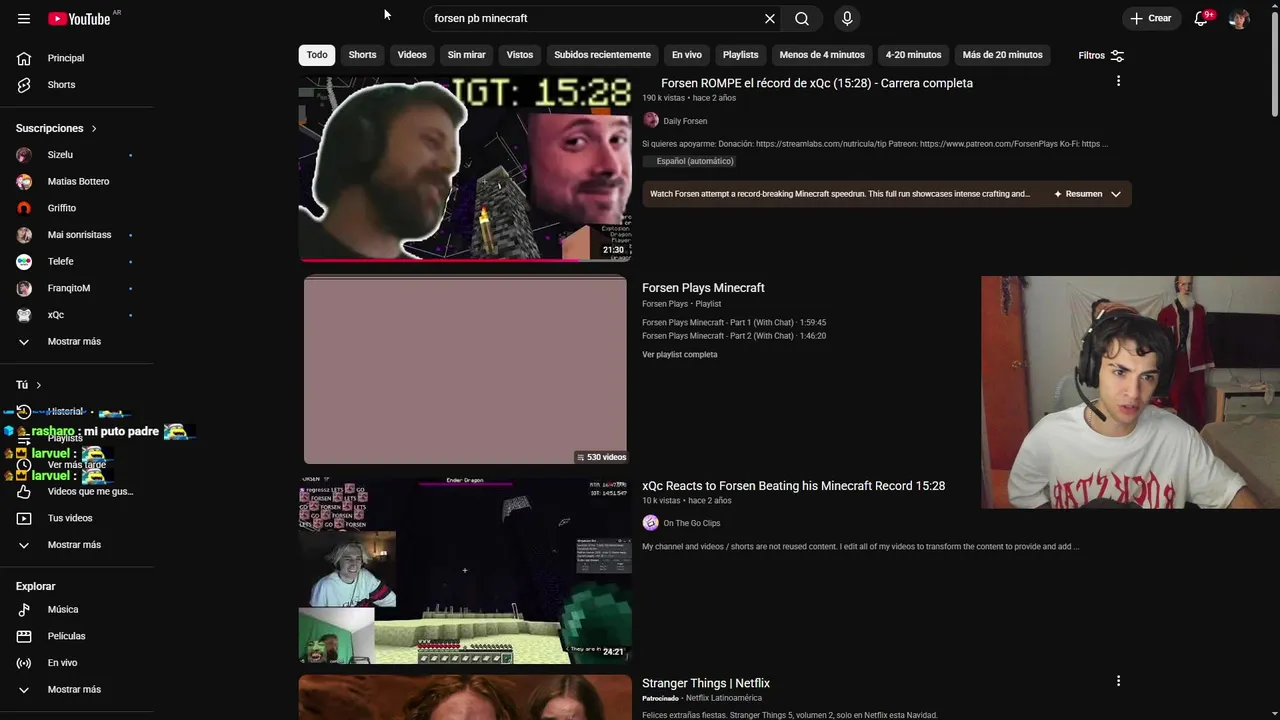The height and width of the screenshot is (720, 1280).
Task: Click the magnifier search button
Action: (x=802, y=19)
